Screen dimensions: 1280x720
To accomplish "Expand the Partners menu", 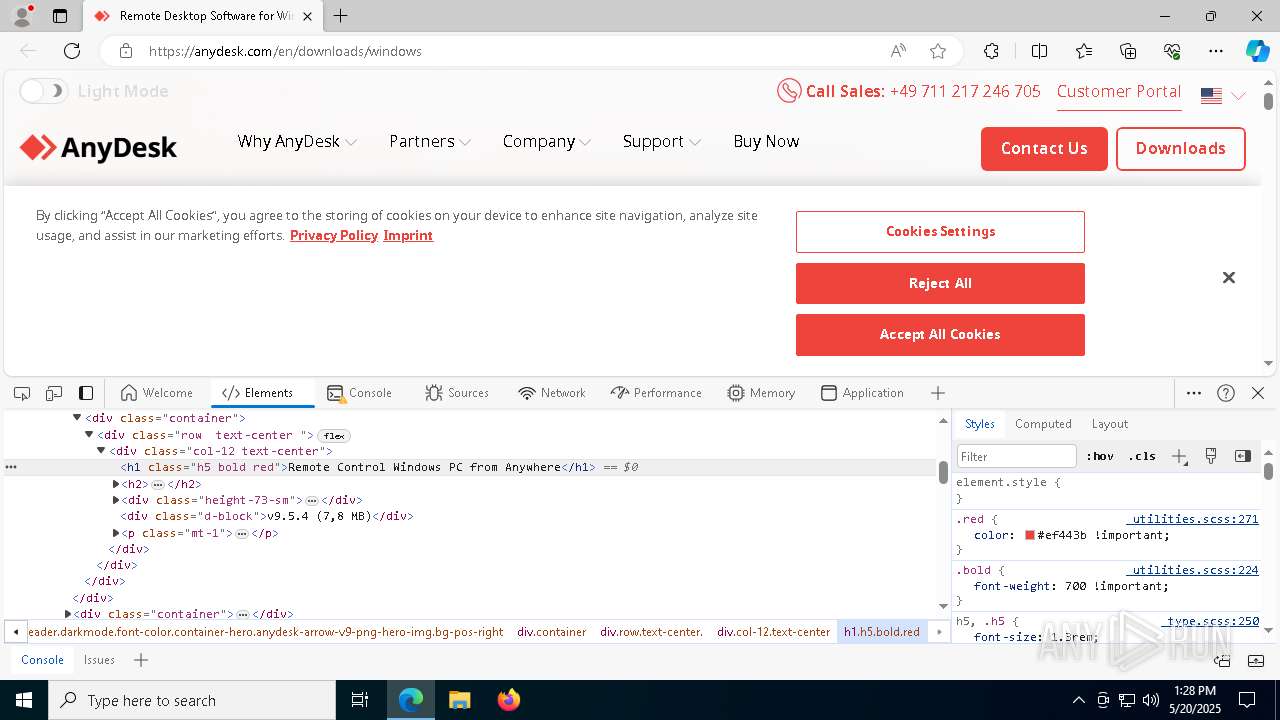I will pos(430,142).
